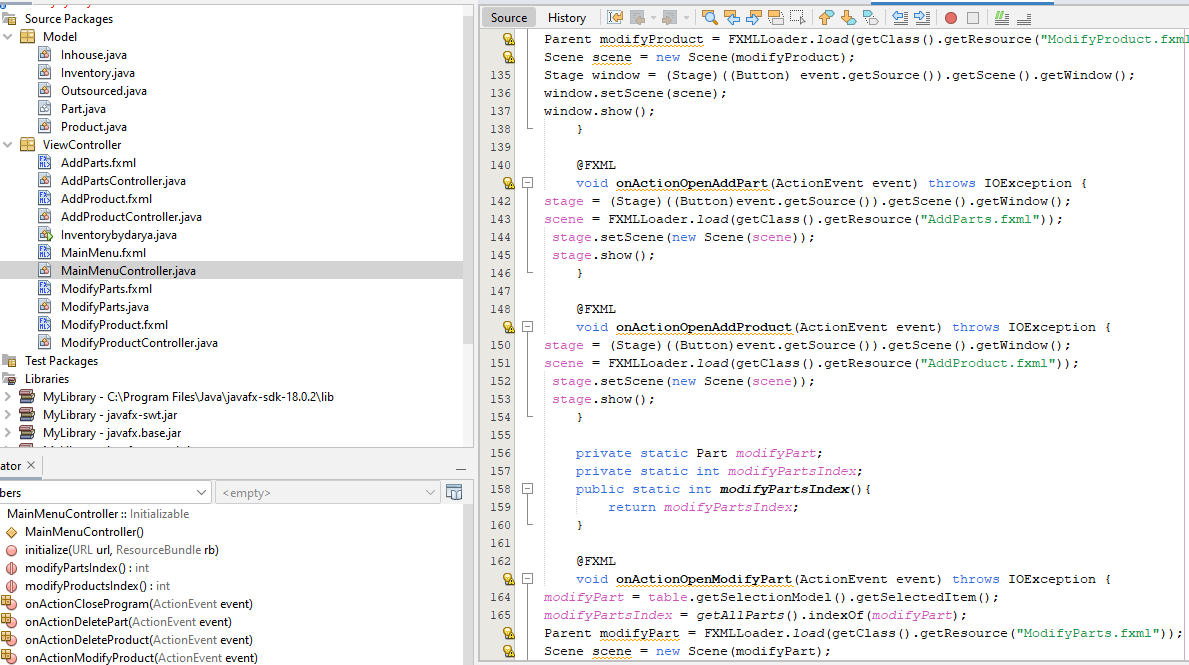Select Part.java file
The width and height of the screenshot is (1189, 665).
click(83, 109)
